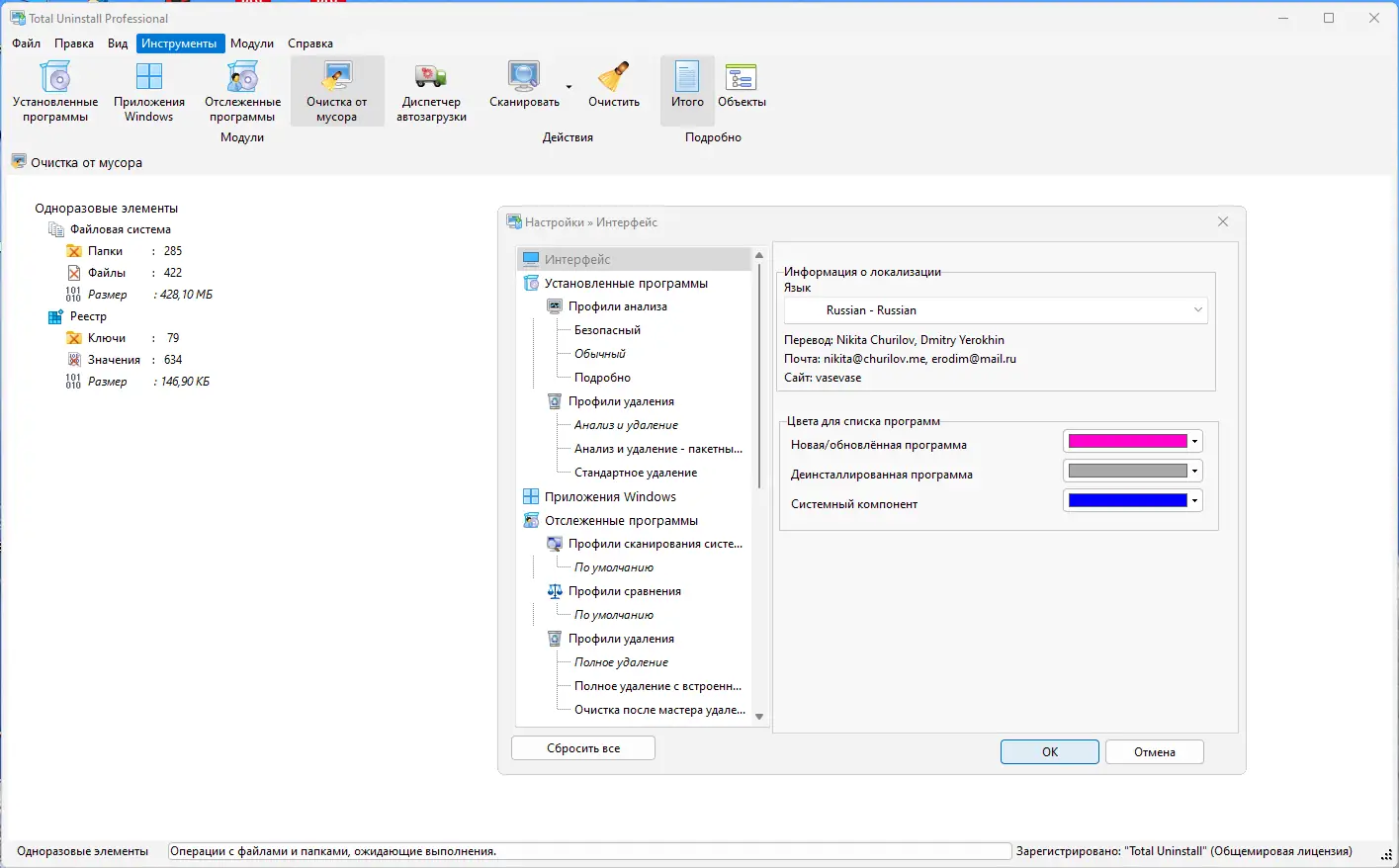Click Профили удаления icon under Отслеженные программы
The width and height of the screenshot is (1399, 868).
coord(555,639)
